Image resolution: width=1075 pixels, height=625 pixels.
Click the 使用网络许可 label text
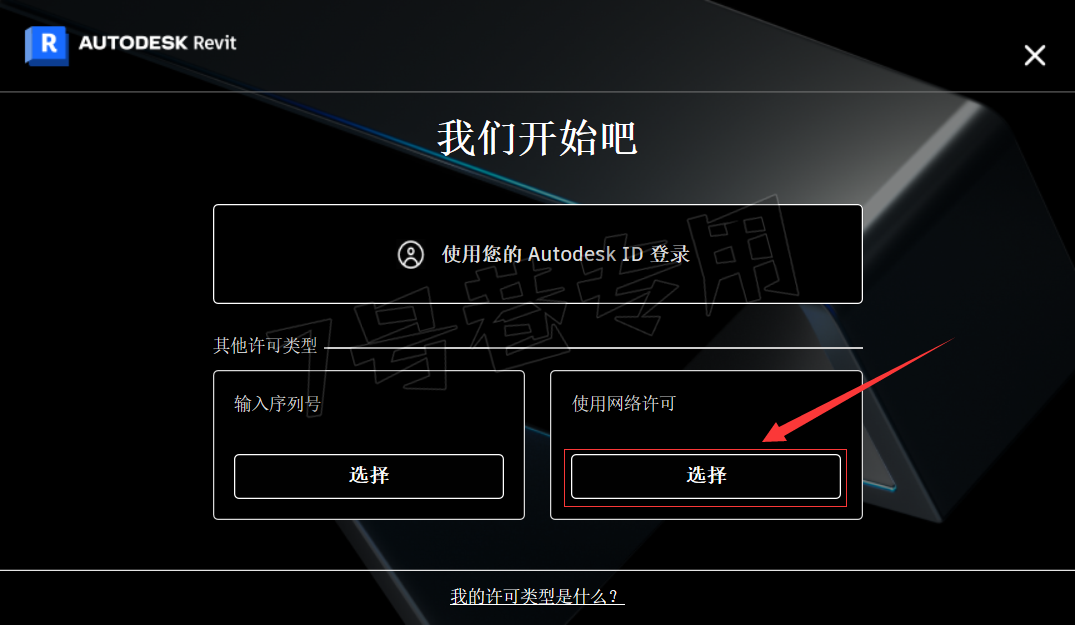tap(624, 404)
